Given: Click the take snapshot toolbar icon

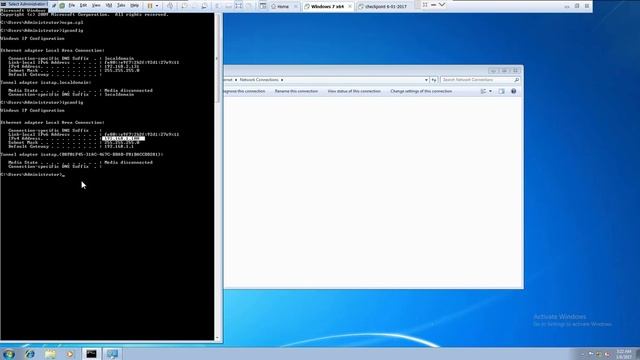Looking at the screenshot, I should pos(184,6).
